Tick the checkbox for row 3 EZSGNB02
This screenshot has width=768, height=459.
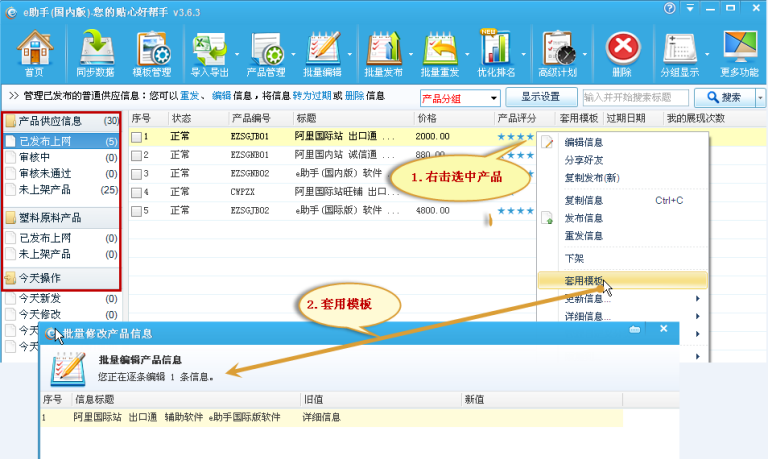click(x=137, y=174)
